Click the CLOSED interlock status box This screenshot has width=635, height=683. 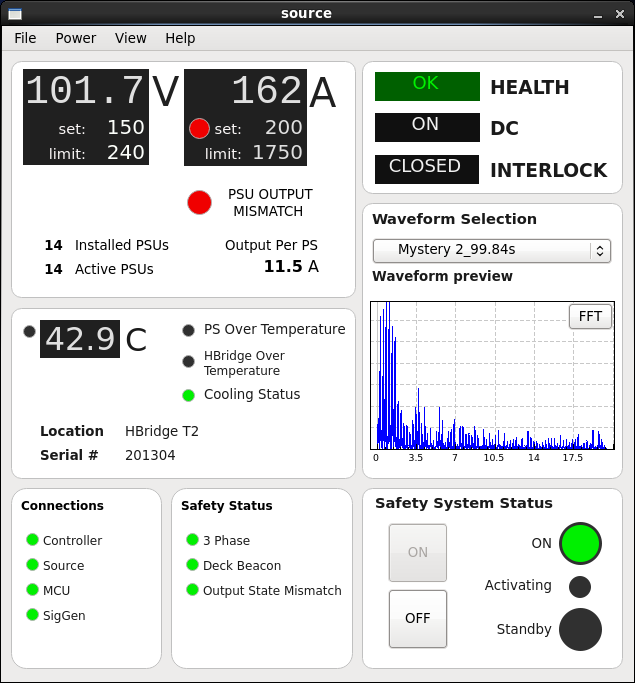coord(427,169)
